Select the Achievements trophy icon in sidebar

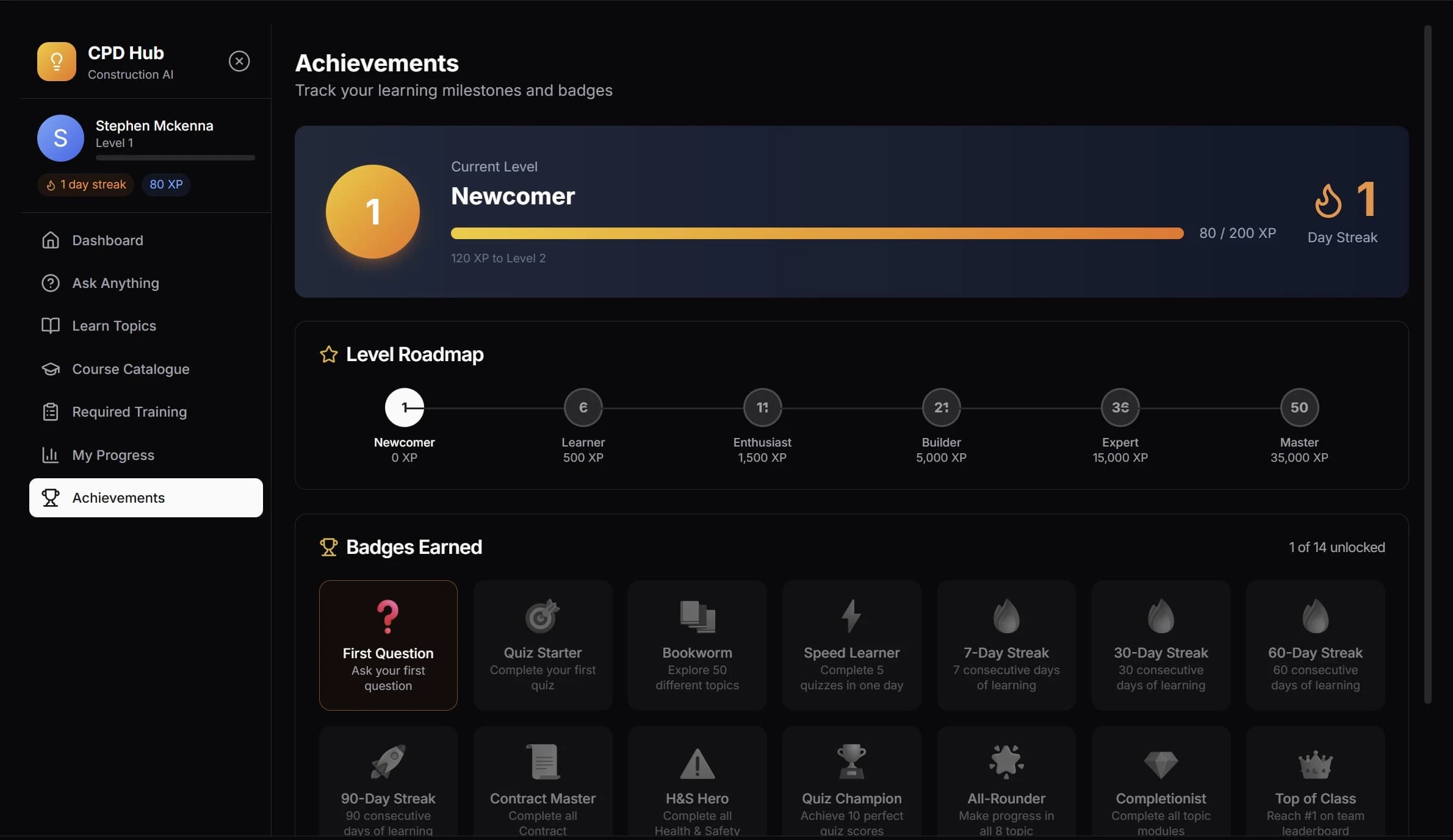tap(51, 498)
